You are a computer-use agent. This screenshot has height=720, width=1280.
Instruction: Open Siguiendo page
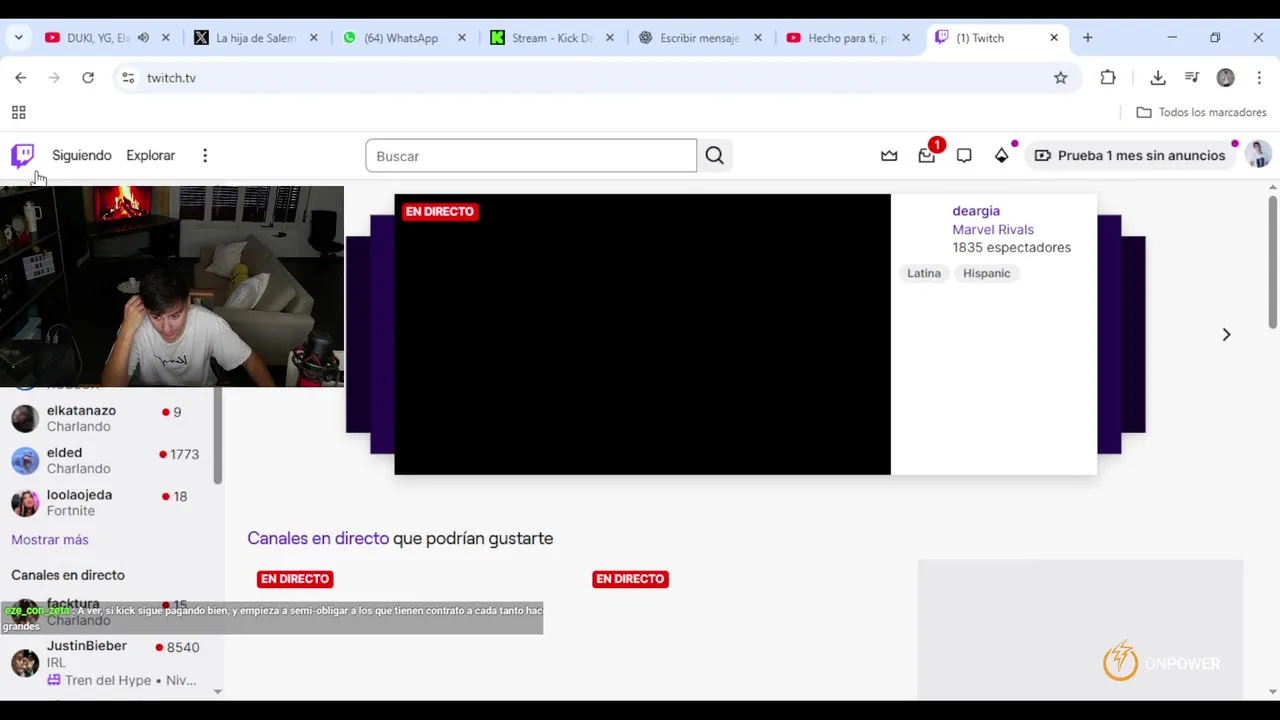82,156
